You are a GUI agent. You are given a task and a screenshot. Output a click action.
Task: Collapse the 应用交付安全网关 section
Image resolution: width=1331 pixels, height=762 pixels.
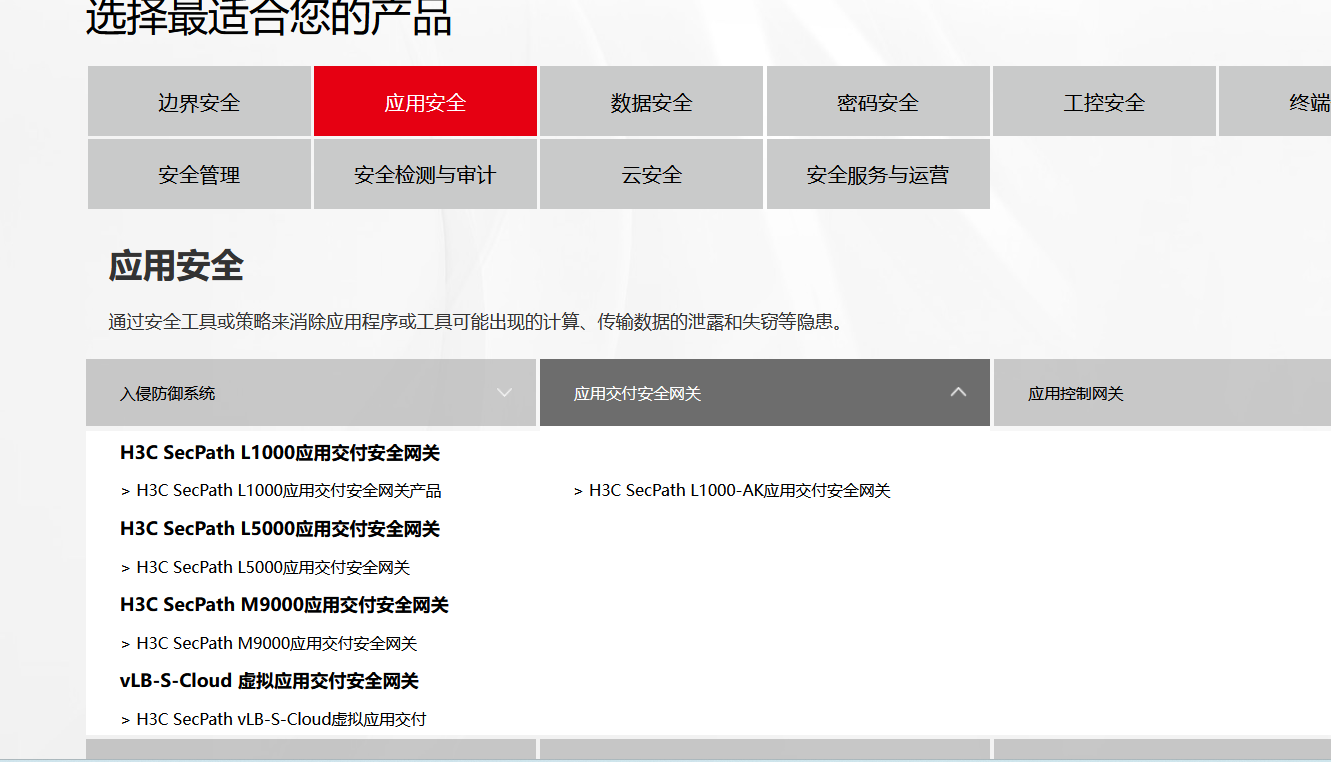765,393
